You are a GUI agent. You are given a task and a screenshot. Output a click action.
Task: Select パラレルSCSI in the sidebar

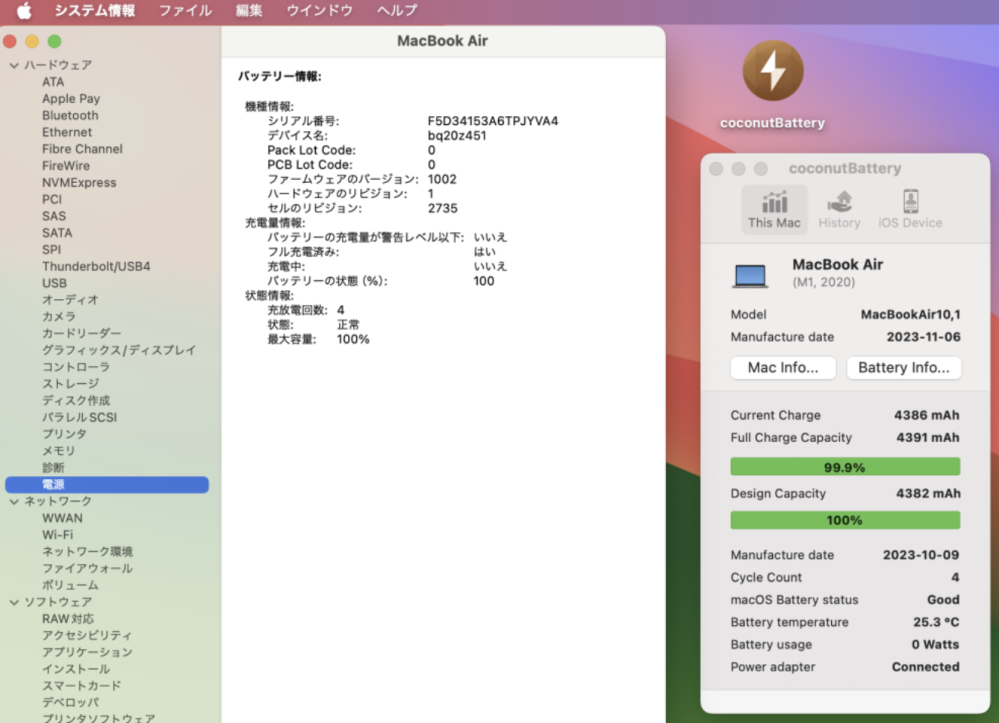click(80, 417)
